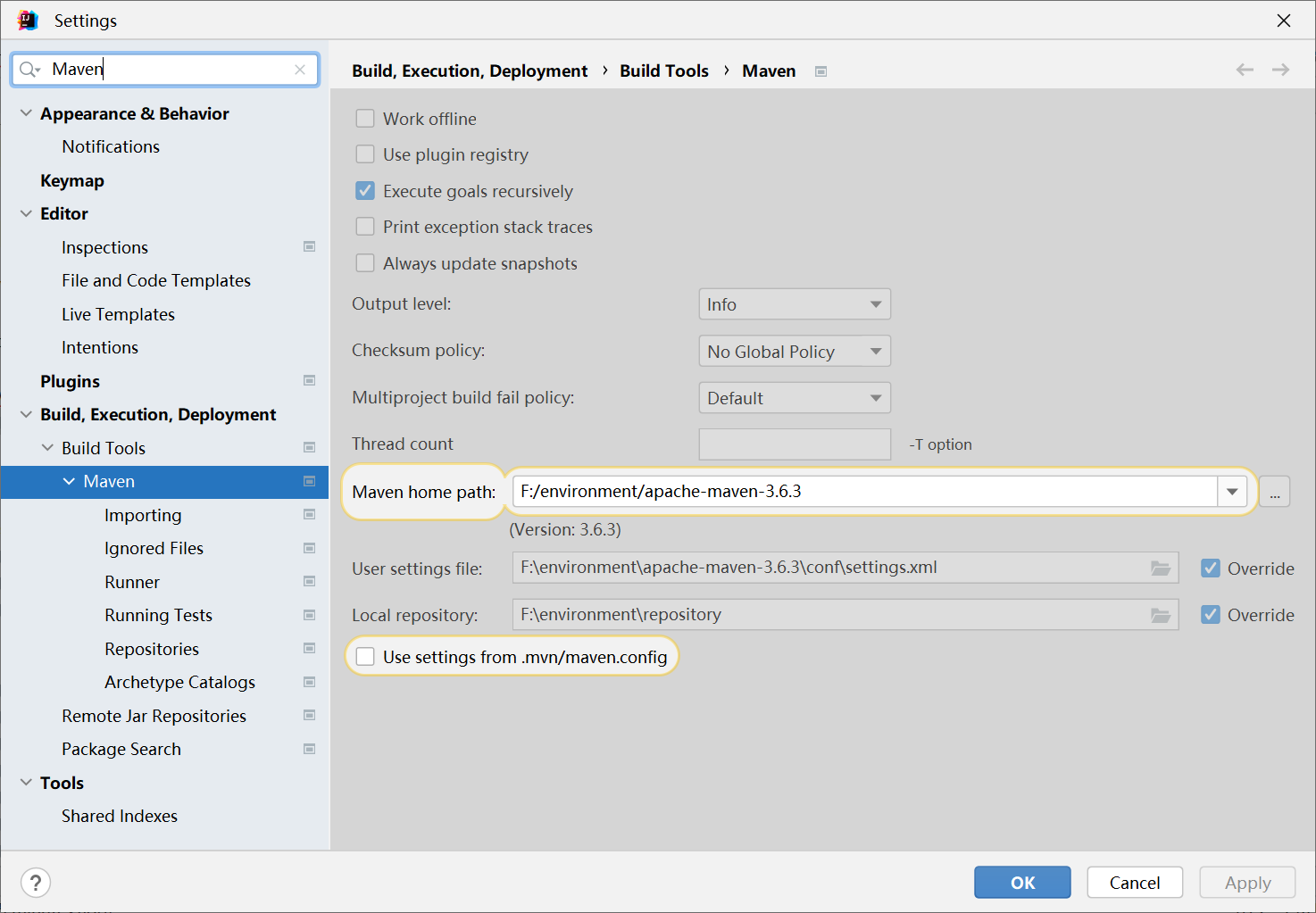Click project-level icon on Plugins row
Screen dimensions: 1316x913
pos(310,381)
